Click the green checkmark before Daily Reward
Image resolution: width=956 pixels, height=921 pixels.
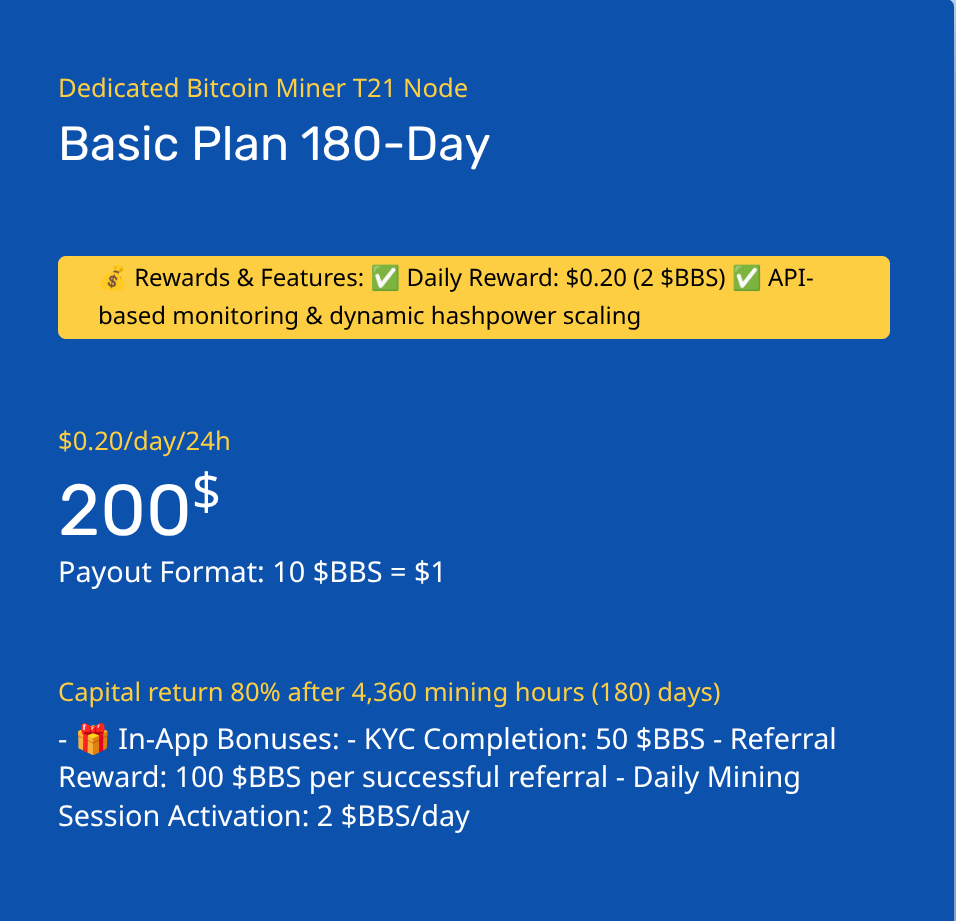[385, 279]
